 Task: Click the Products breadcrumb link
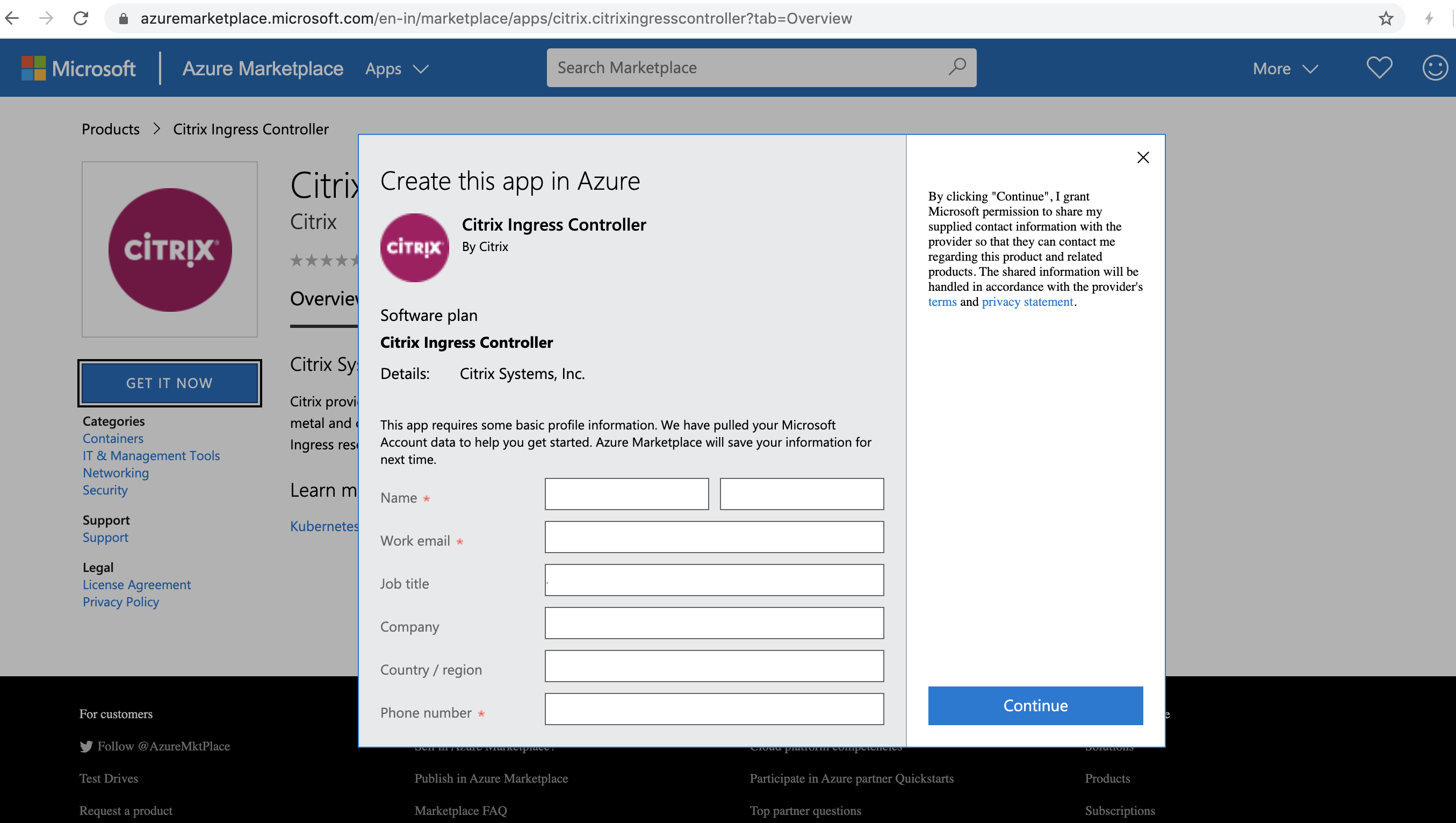coord(110,129)
